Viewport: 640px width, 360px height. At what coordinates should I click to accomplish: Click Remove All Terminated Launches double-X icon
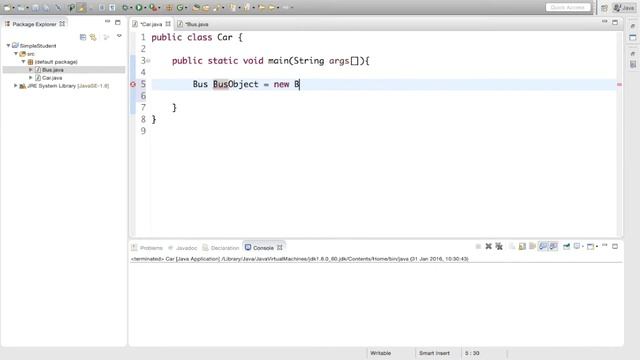499,246
